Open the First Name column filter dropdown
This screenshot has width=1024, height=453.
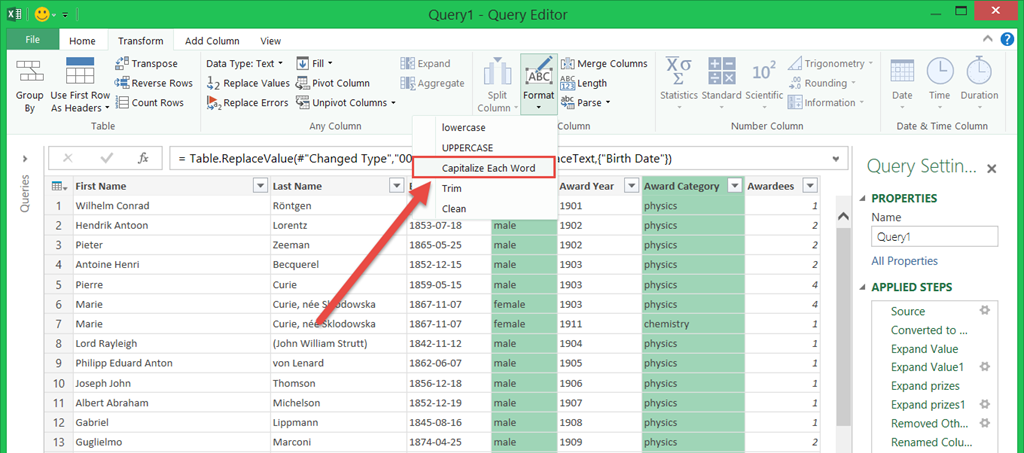click(260, 186)
